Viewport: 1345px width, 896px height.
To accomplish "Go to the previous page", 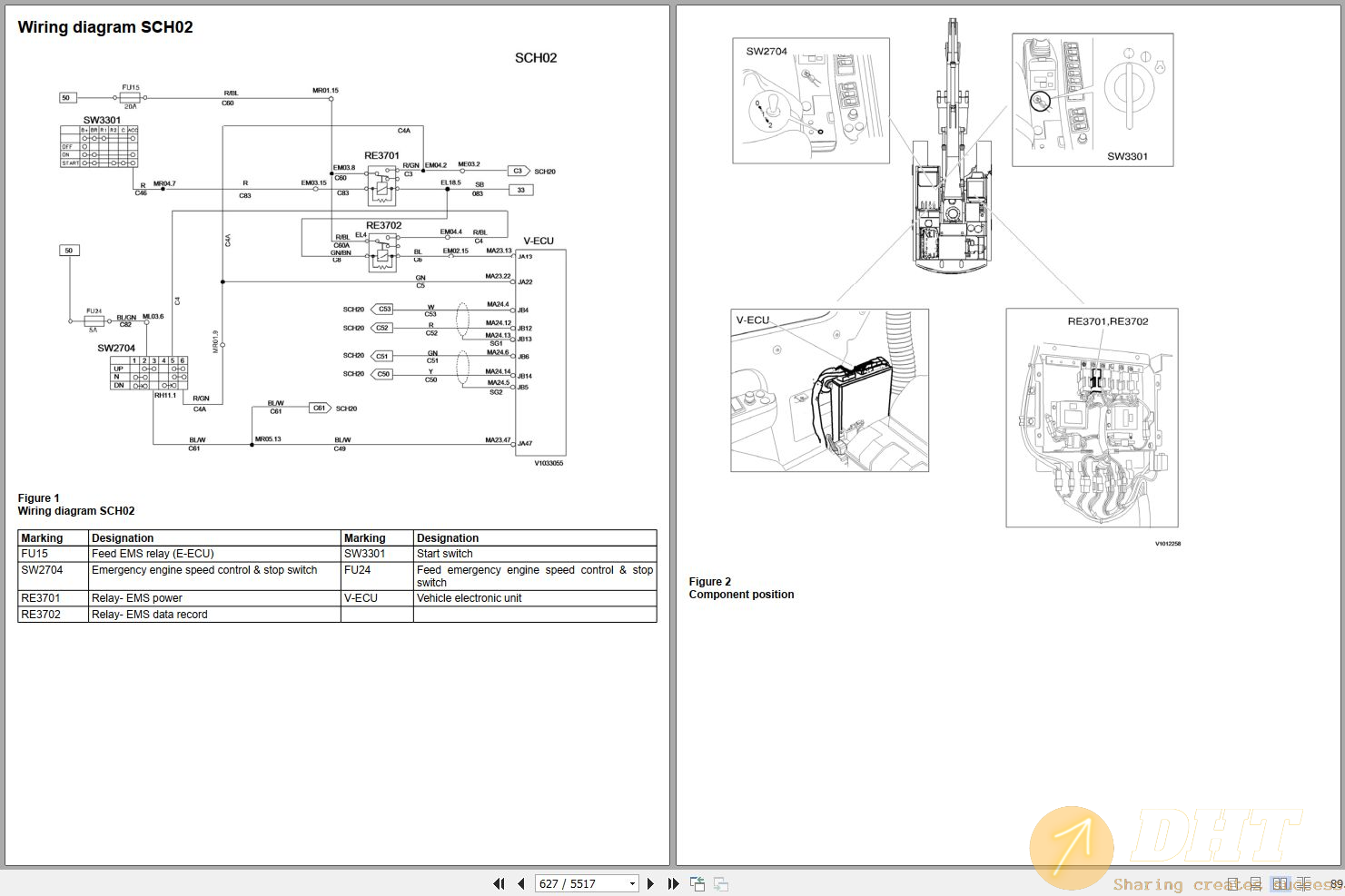I will 520,883.
